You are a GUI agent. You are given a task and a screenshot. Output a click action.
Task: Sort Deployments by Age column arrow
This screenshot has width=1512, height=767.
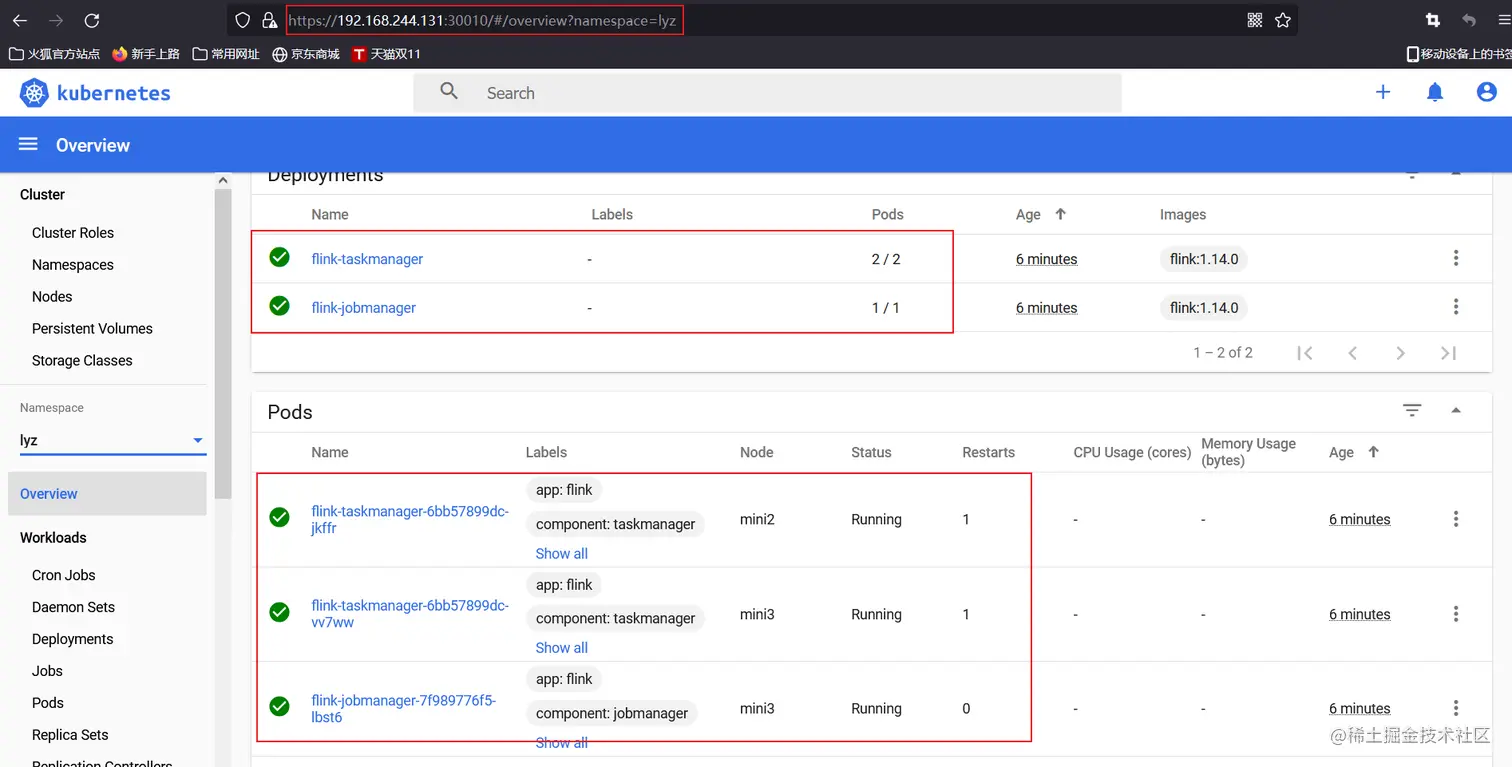1061,214
